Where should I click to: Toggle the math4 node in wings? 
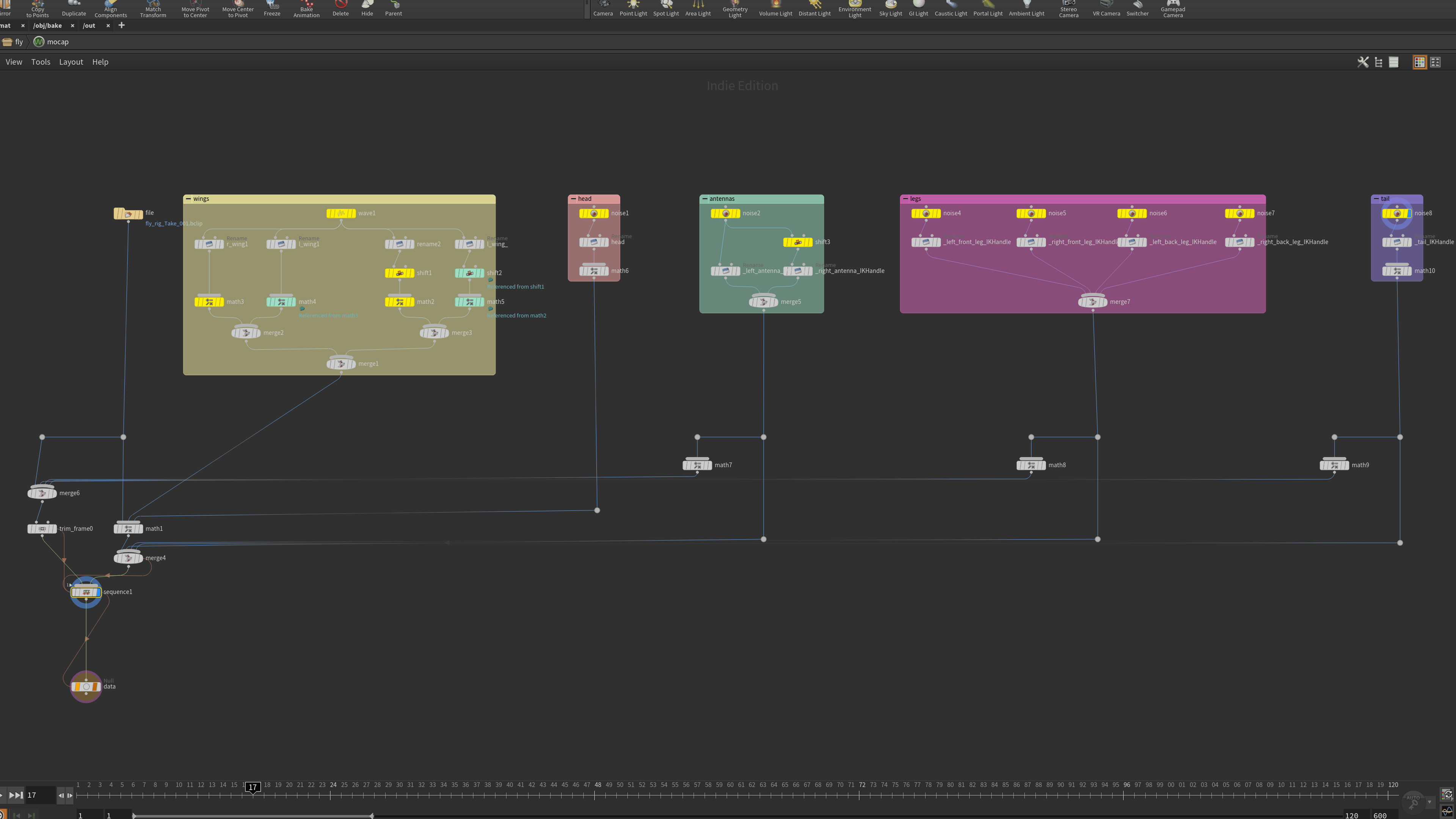pyautogui.click(x=281, y=302)
